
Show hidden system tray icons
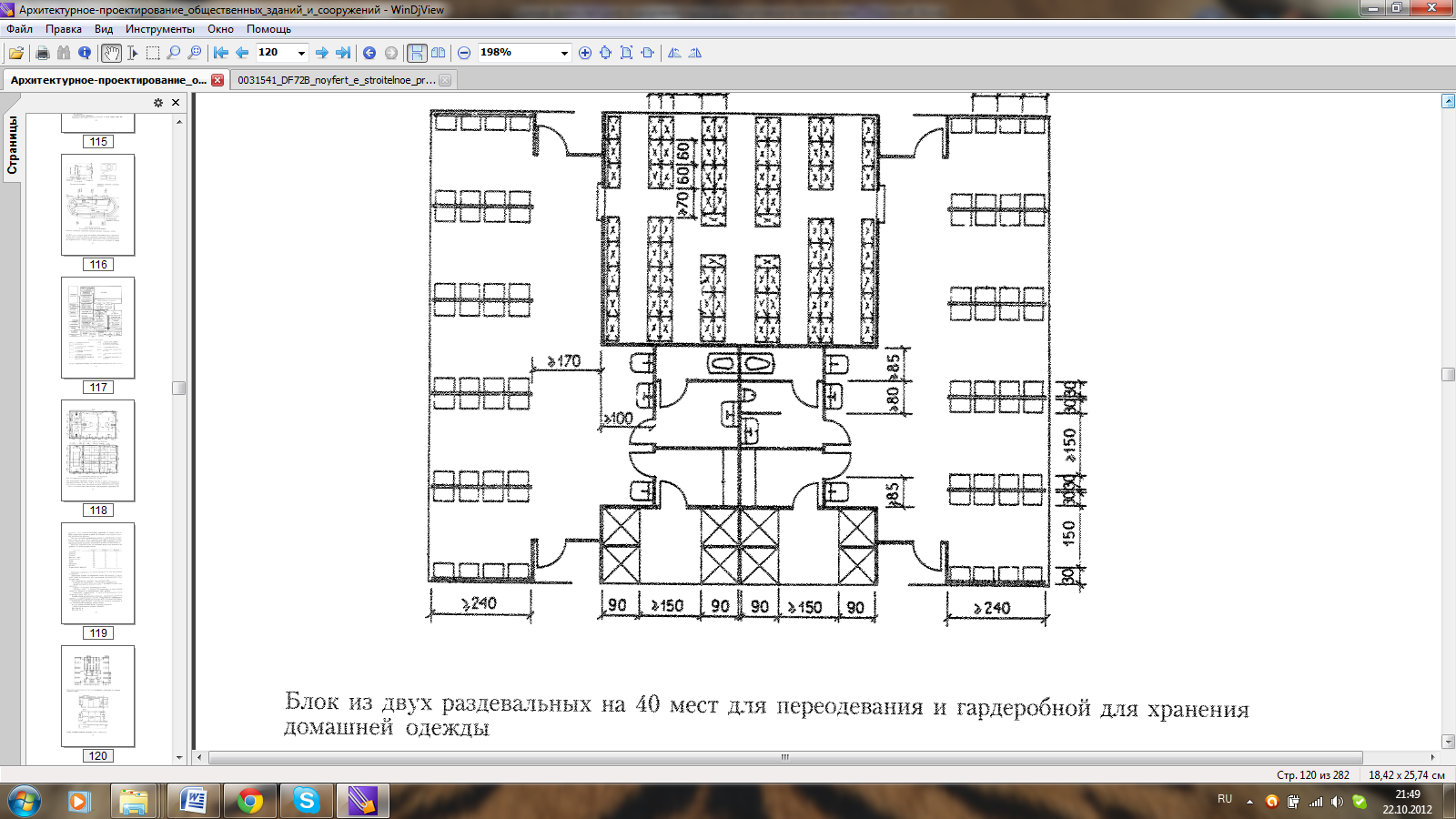point(1249,802)
